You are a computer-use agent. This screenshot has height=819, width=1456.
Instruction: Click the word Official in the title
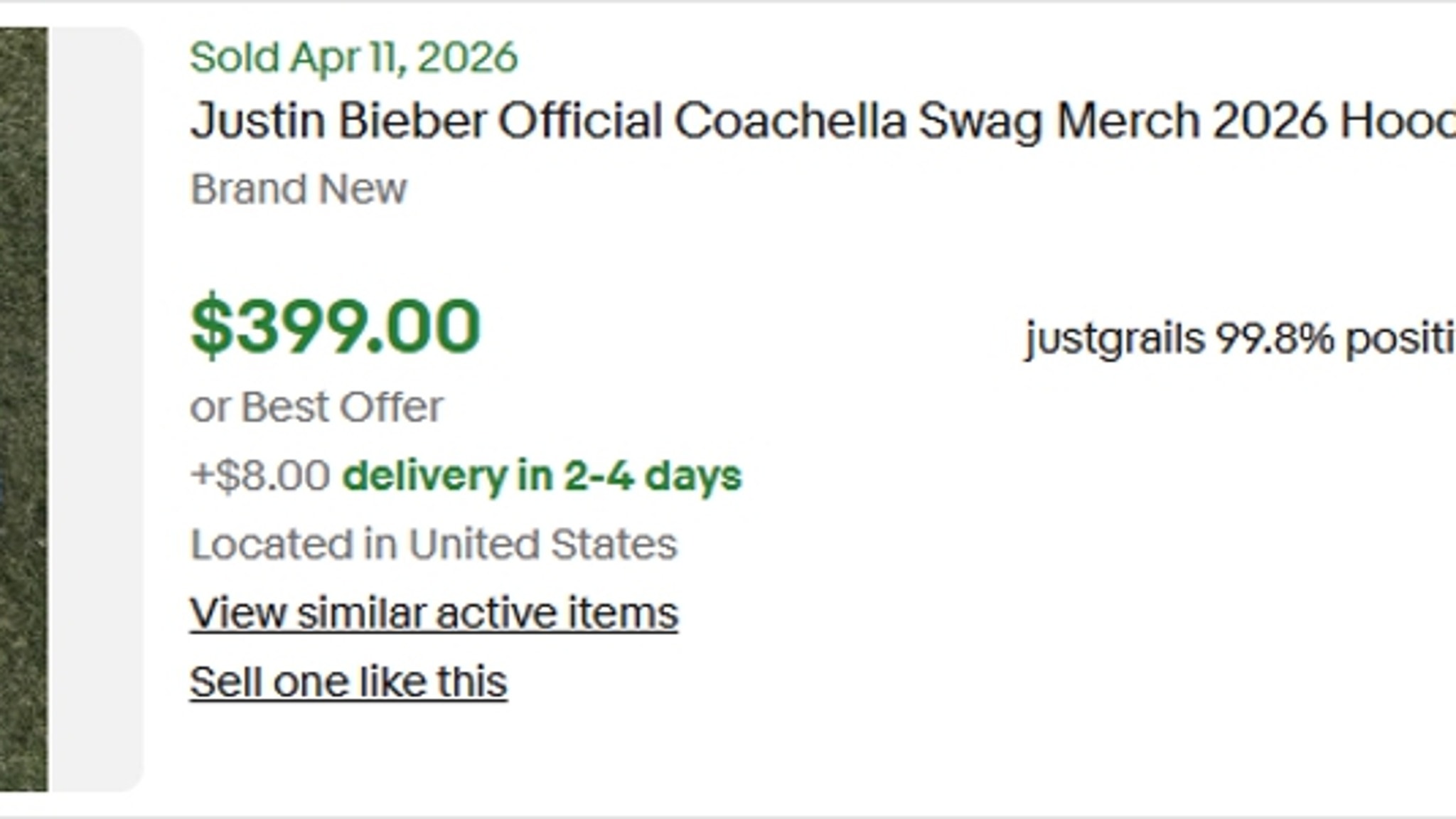pyautogui.click(x=579, y=121)
